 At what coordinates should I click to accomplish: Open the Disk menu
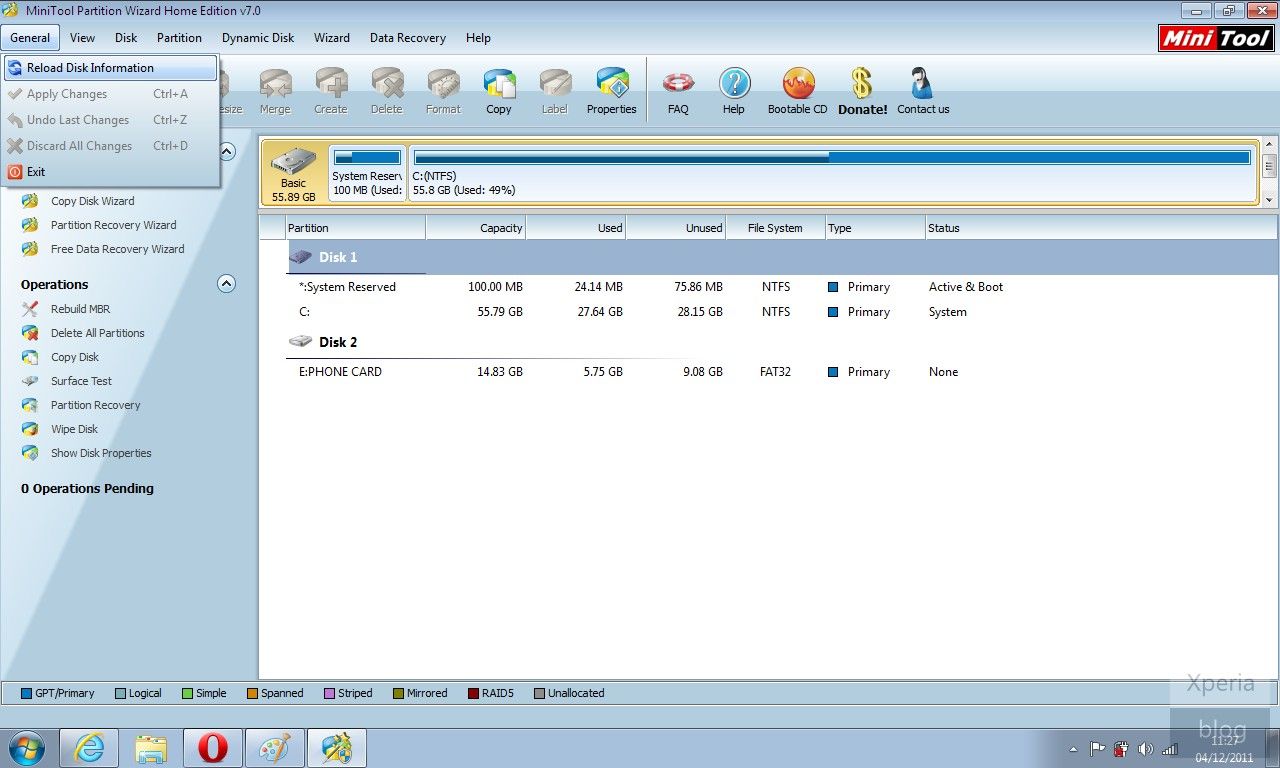[x=126, y=38]
